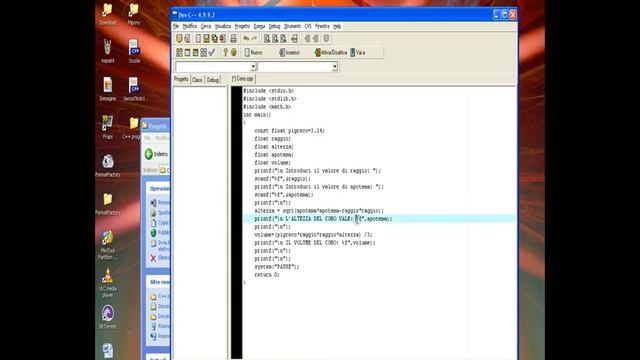Image resolution: width=640 pixels, height=360 pixels.
Task: Click the rebuild all icon
Action: [x=204, y=53]
